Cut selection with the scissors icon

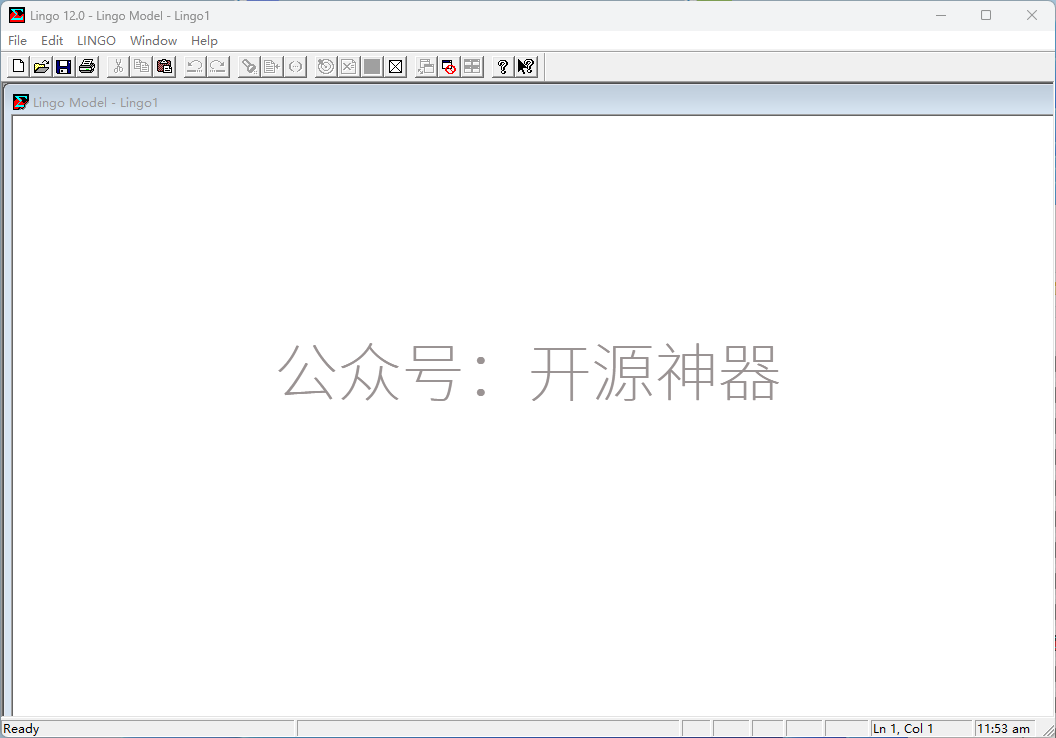pos(118,67)
